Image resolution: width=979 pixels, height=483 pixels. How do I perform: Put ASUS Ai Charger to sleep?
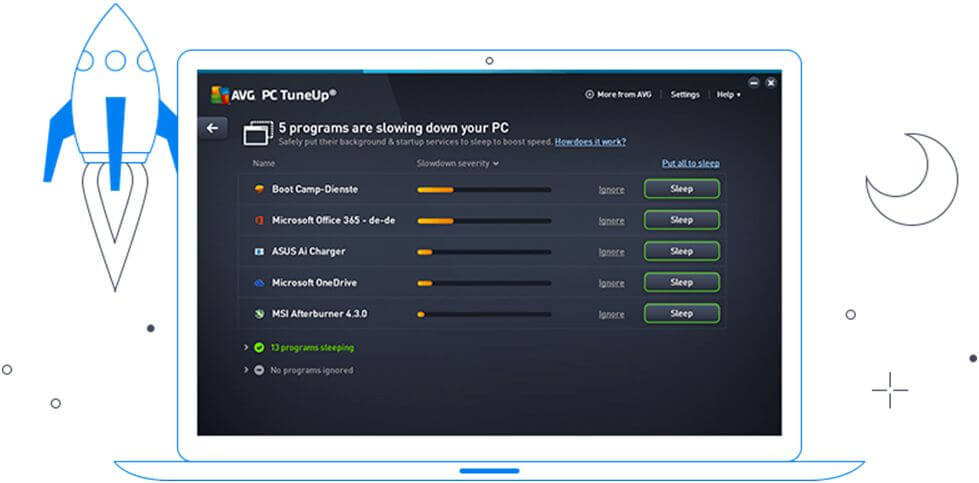(682, 251)
